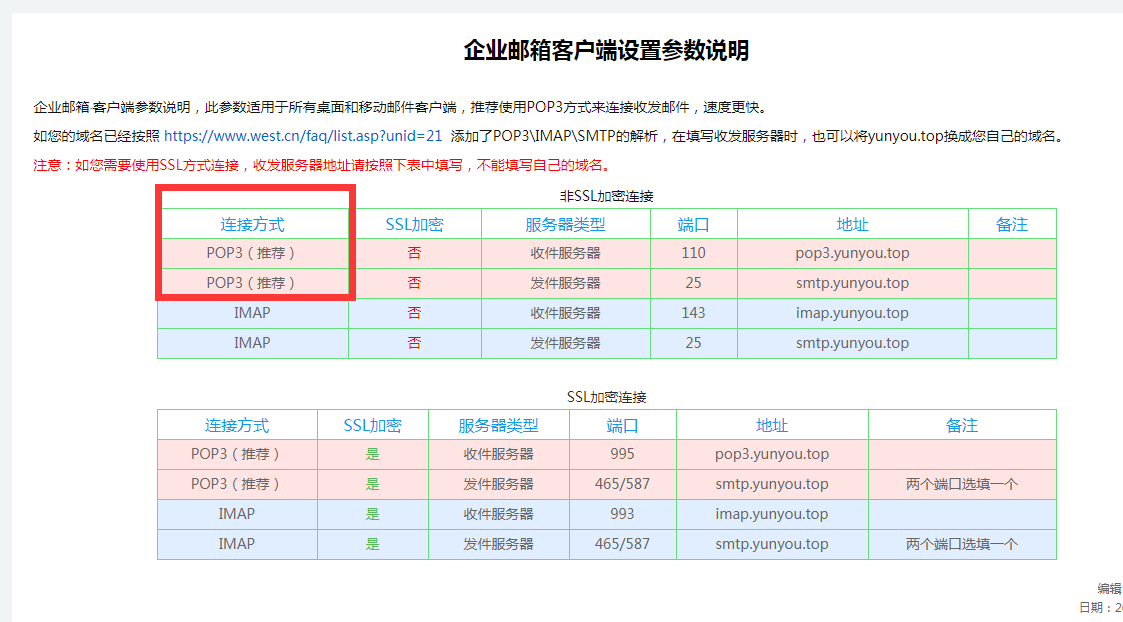Click imap.yunyou.top next to port 143

click(852, 313)
